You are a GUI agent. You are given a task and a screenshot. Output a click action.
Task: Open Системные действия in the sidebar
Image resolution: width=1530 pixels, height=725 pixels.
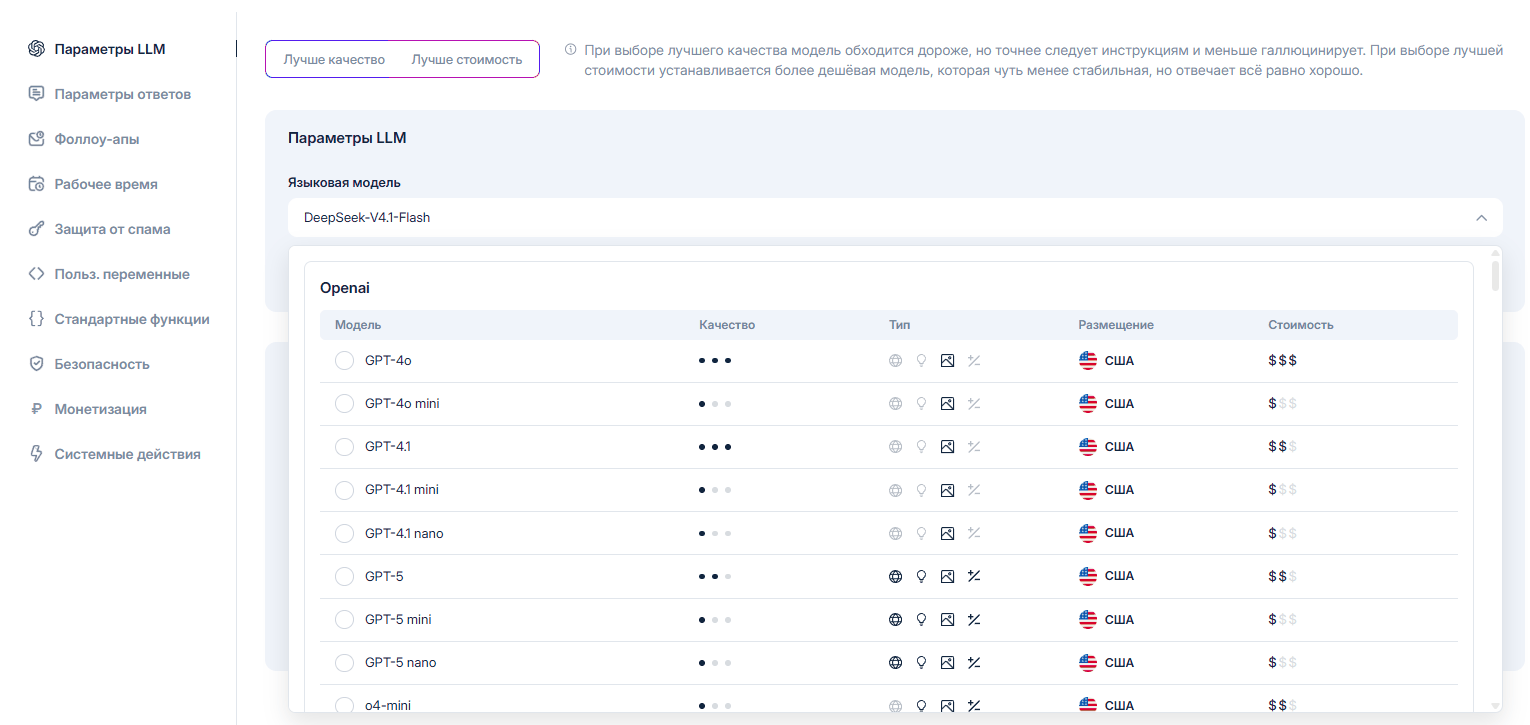(x=127, y=454)
